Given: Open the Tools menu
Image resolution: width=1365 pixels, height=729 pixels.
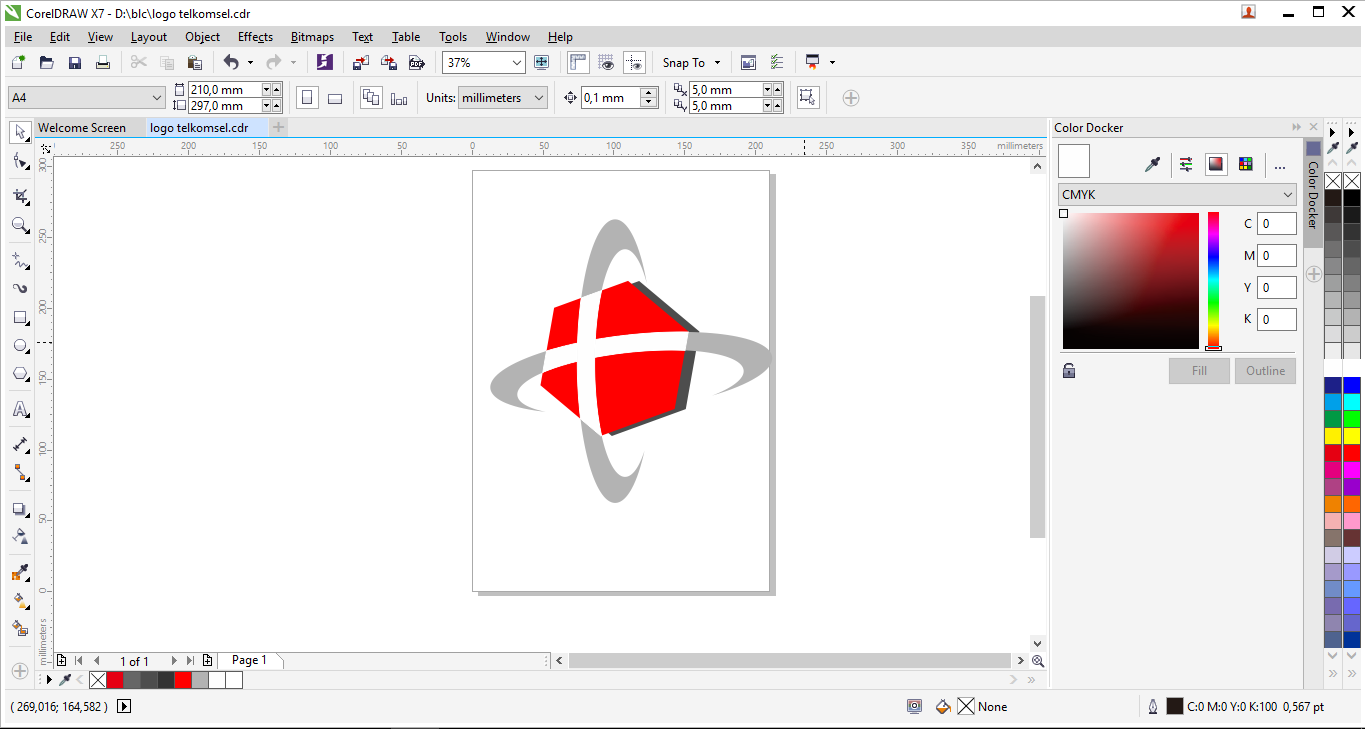Looking at the screenshot, I should 453,37.
